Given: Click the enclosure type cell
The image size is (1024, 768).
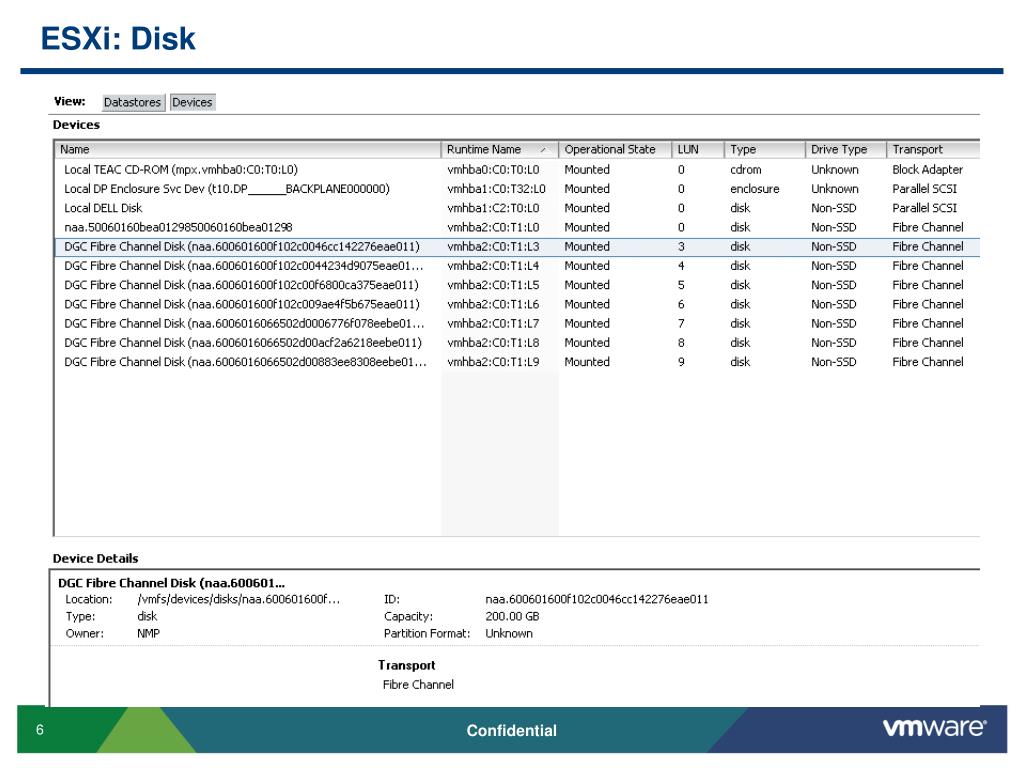Looking at the screenshot, I should pos(755,189).
